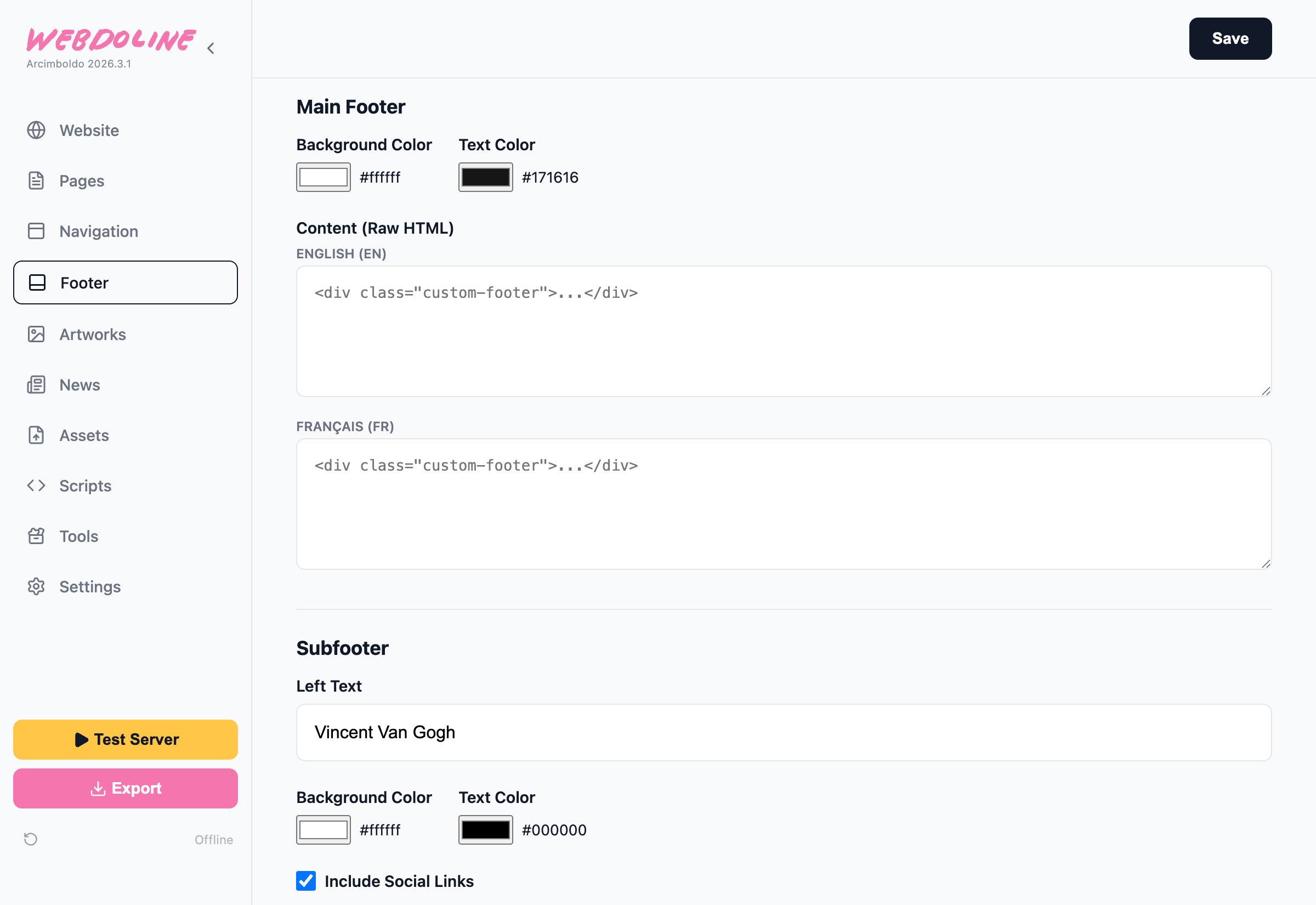Open the Tools menu item
Viewport: 1316px width, 905px height.
[x=79, y=536]
